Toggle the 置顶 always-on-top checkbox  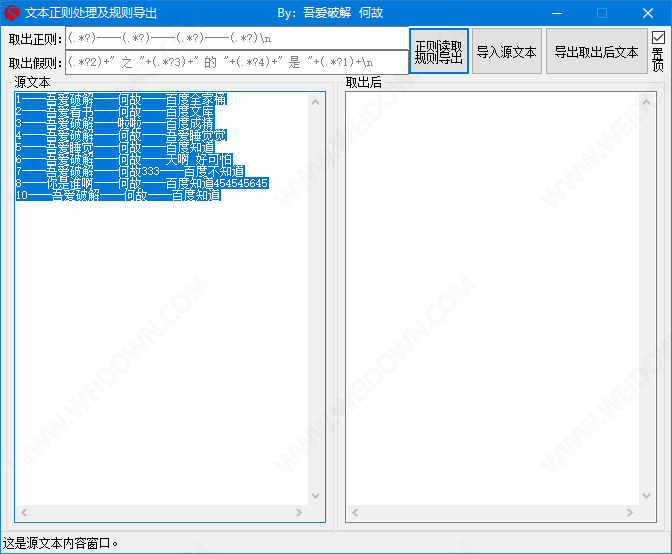[658, 38]
